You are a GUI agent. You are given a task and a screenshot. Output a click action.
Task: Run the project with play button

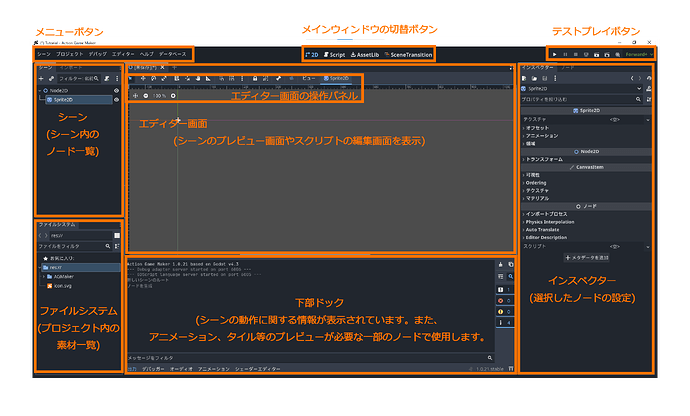[555, 55]
